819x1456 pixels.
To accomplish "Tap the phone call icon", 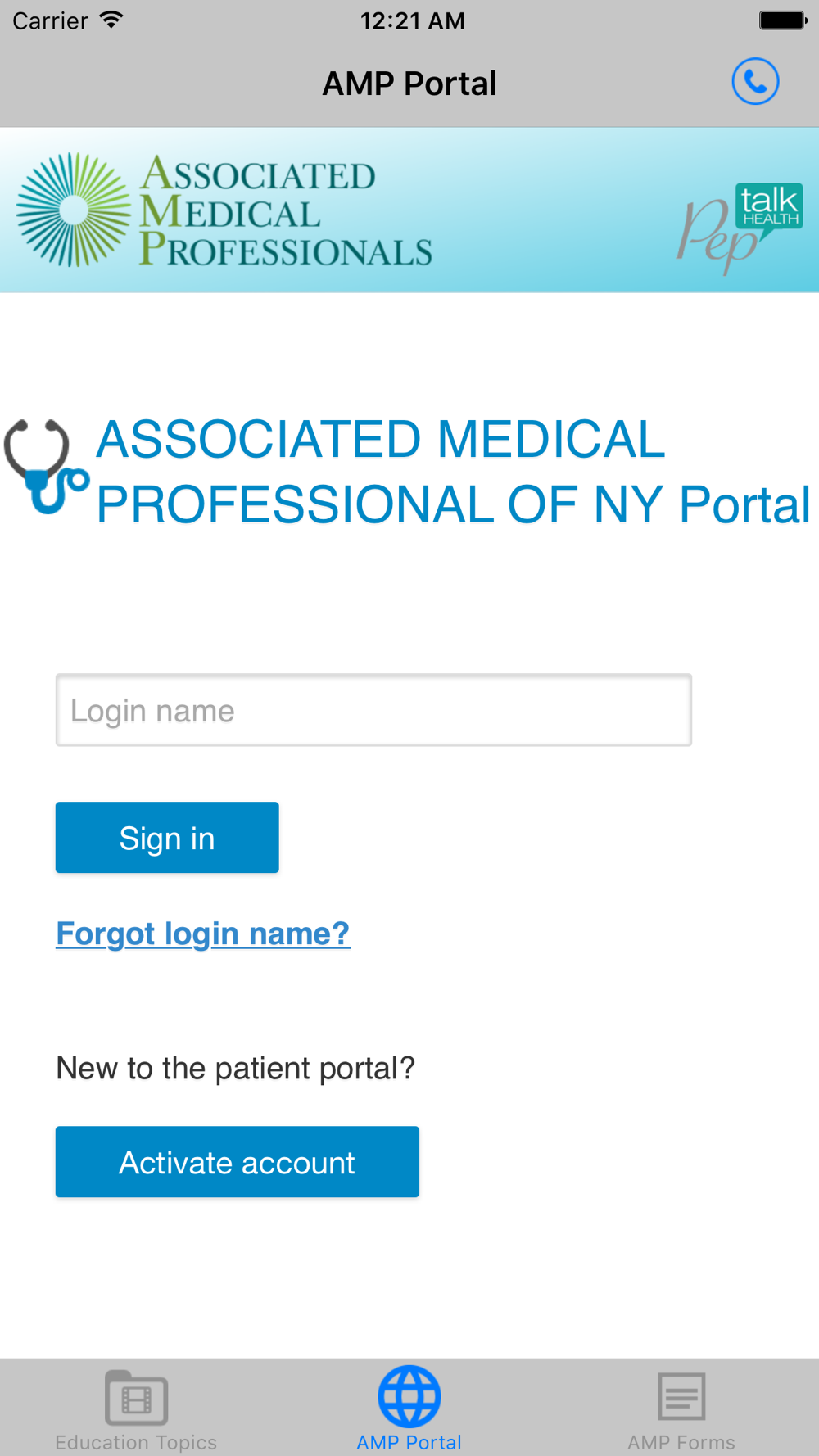I will click(x=755, y=82).
